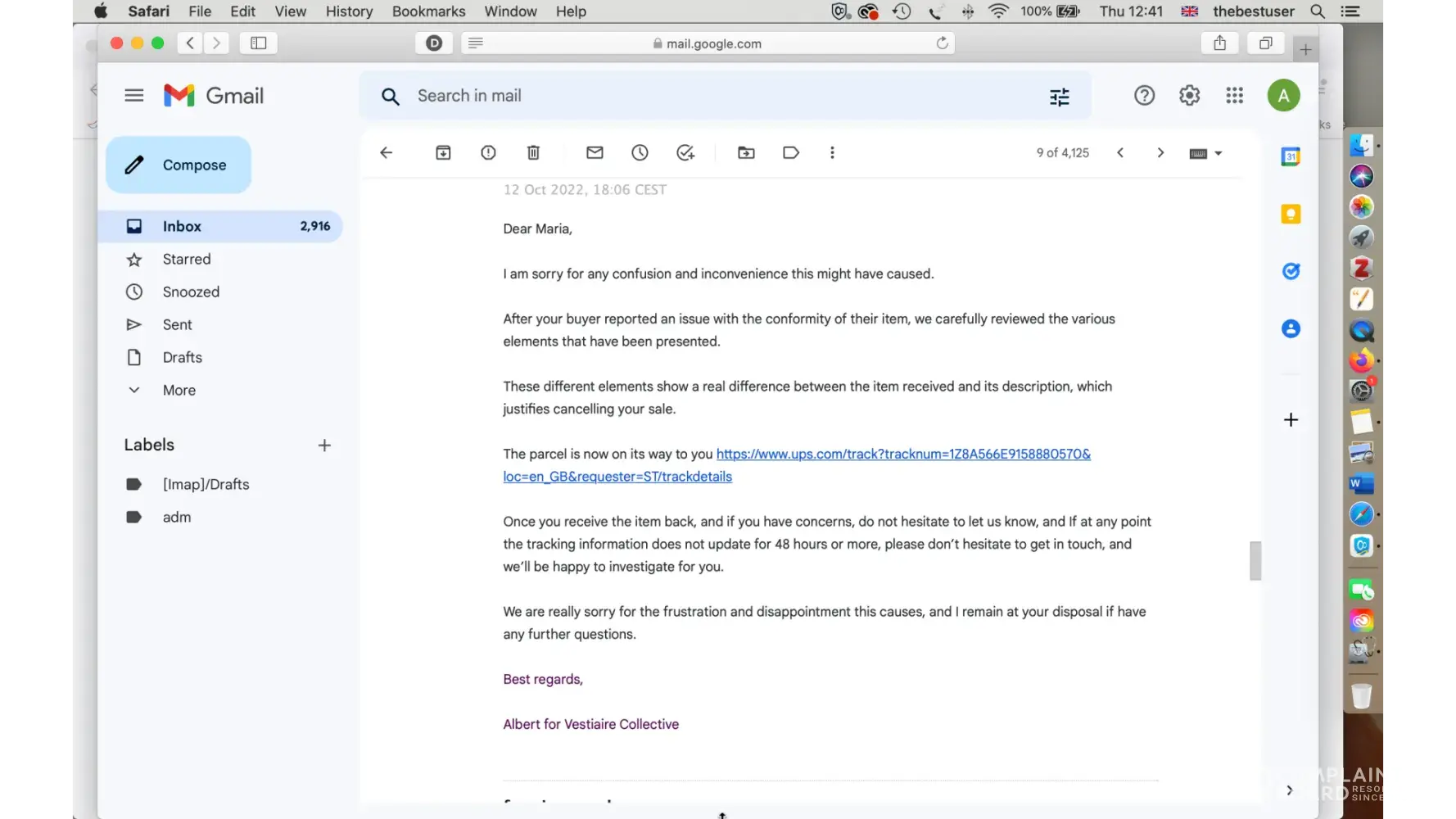Delete this email with trash icon
This screenshot has width=1456, height=819.
point(533,152)
